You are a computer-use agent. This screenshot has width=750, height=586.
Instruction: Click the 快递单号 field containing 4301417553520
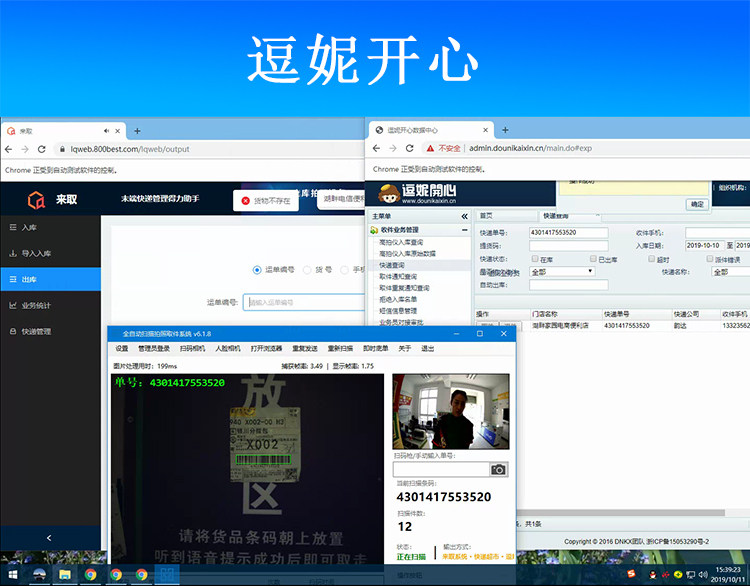(569, 232)
